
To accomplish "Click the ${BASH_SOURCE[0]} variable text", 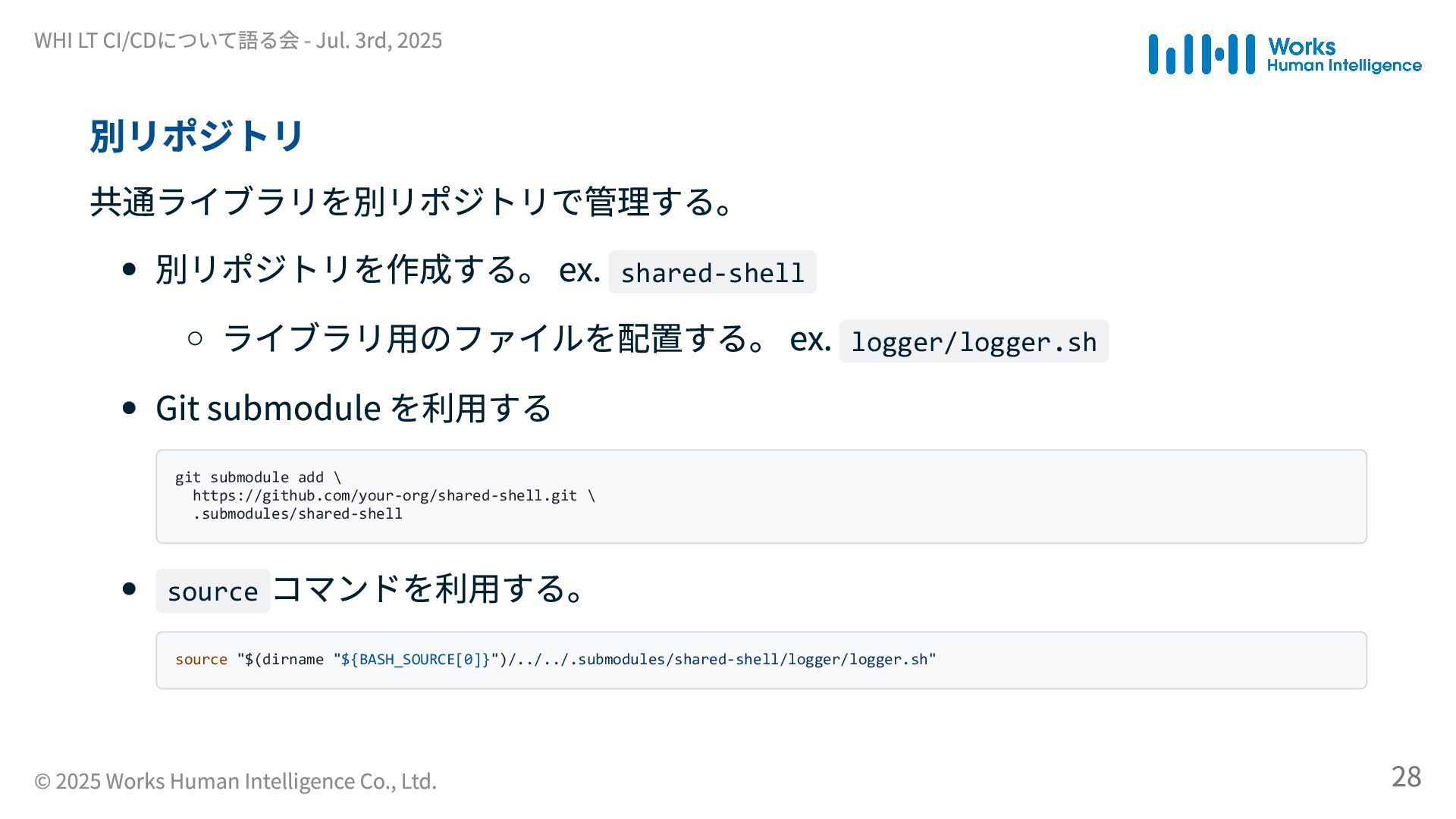I will [416, 659].
